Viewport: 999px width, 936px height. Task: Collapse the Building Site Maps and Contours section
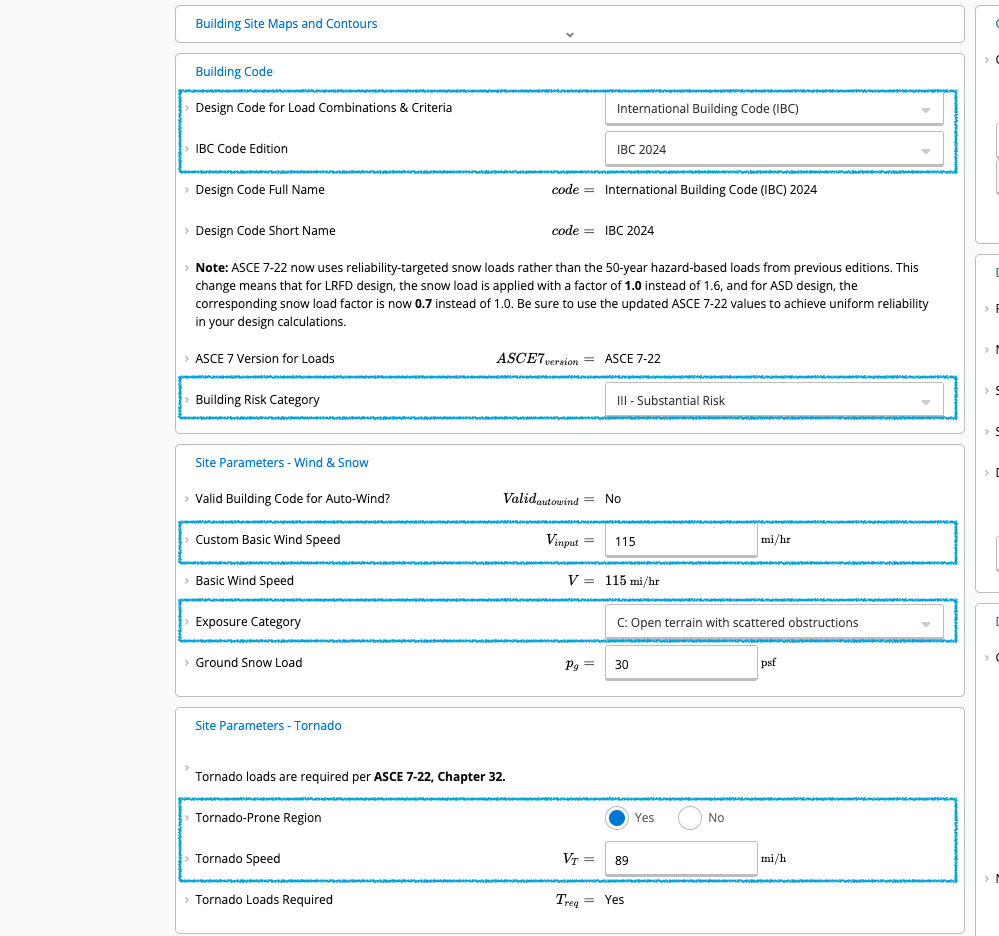tap(569, 34)
